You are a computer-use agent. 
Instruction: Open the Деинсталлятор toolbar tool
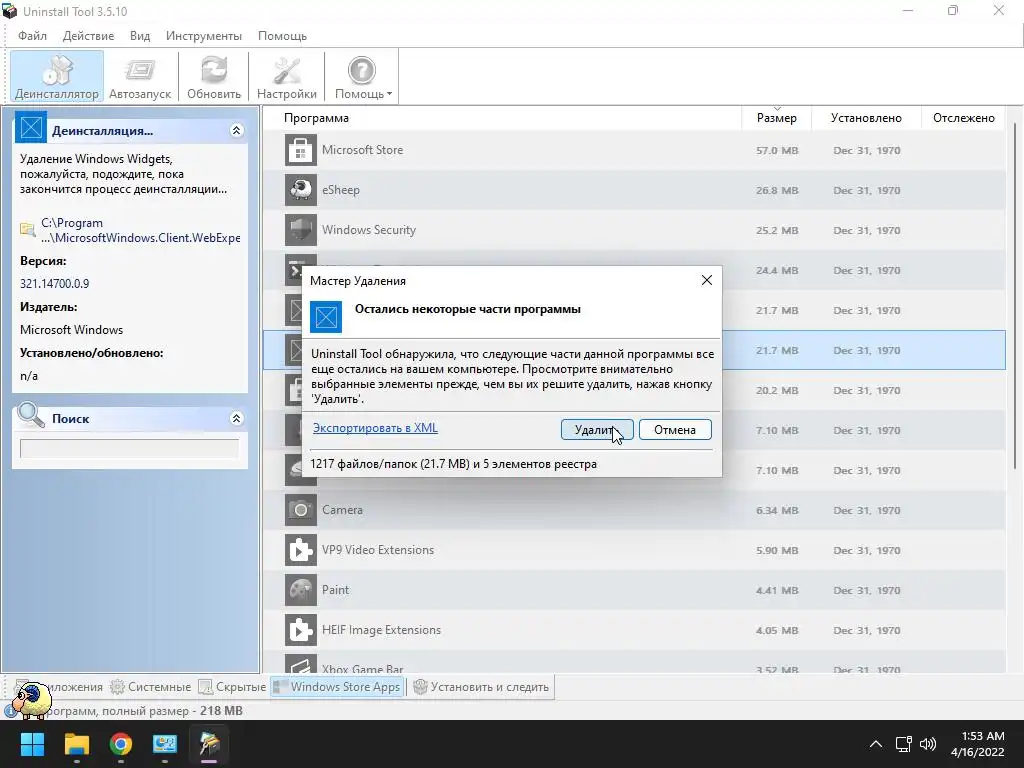coord(57,76)
